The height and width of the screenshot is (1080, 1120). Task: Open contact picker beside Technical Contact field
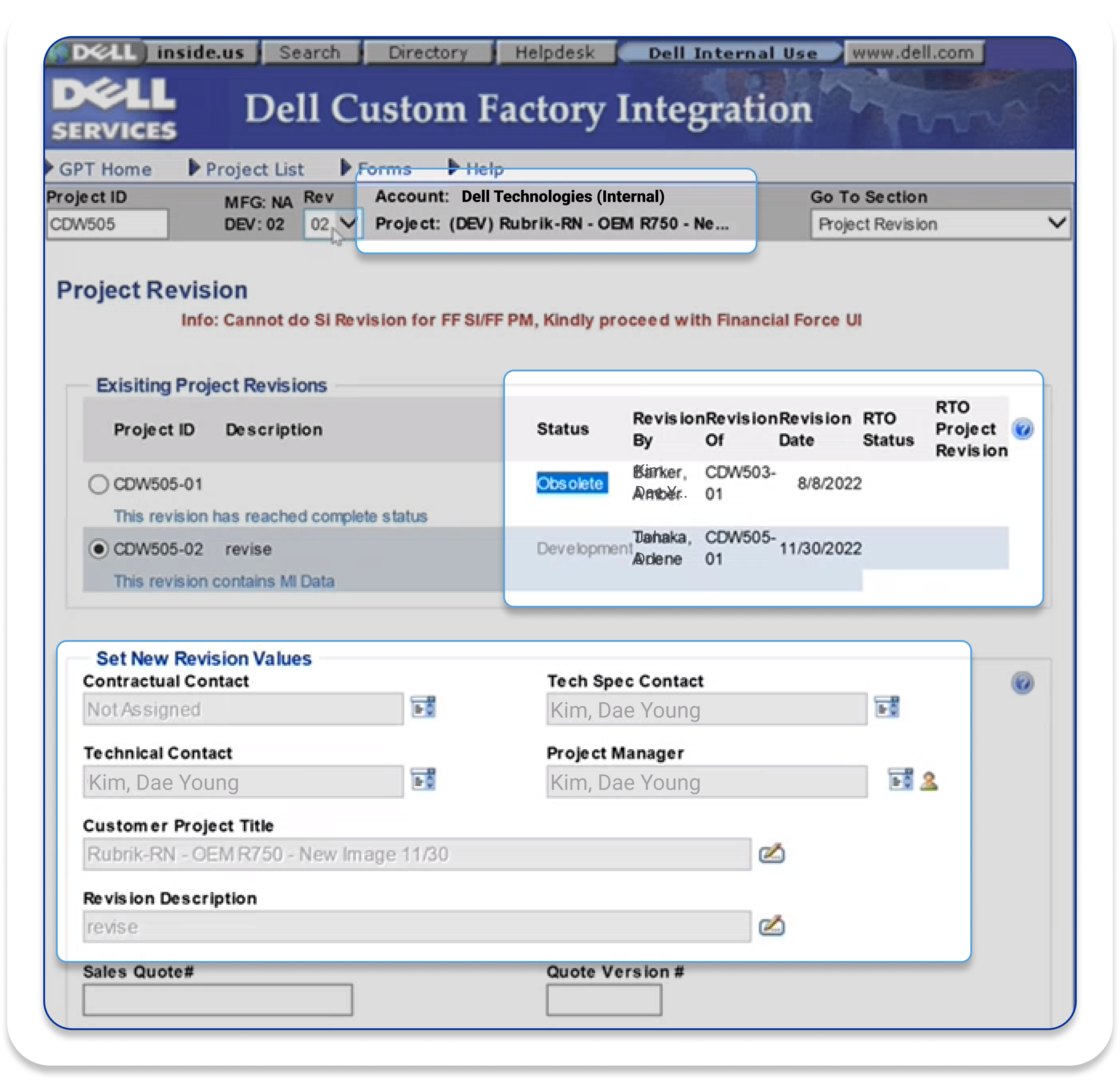pos(424,780)
